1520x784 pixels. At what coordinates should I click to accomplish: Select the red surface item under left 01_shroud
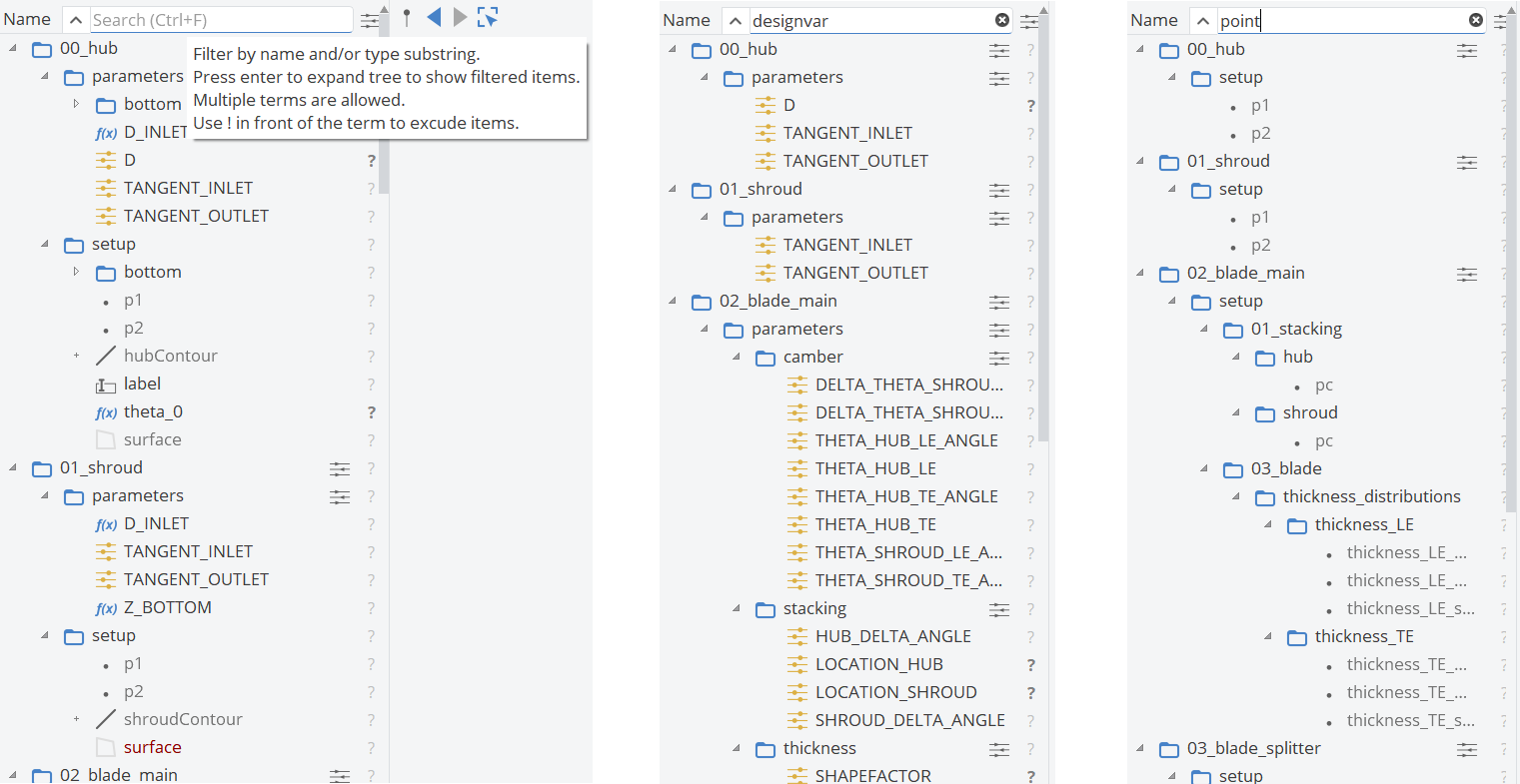(152, 747)
